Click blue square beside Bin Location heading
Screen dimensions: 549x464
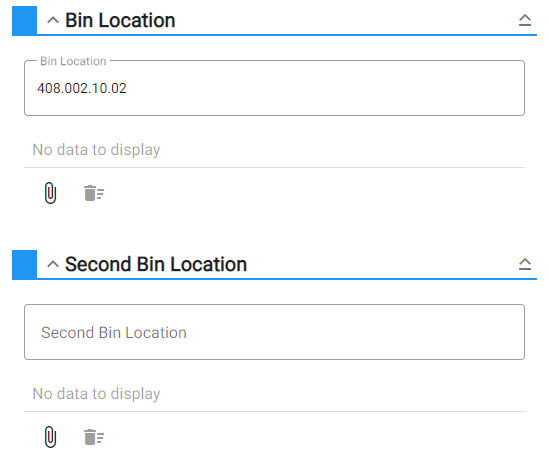(25, 20)
